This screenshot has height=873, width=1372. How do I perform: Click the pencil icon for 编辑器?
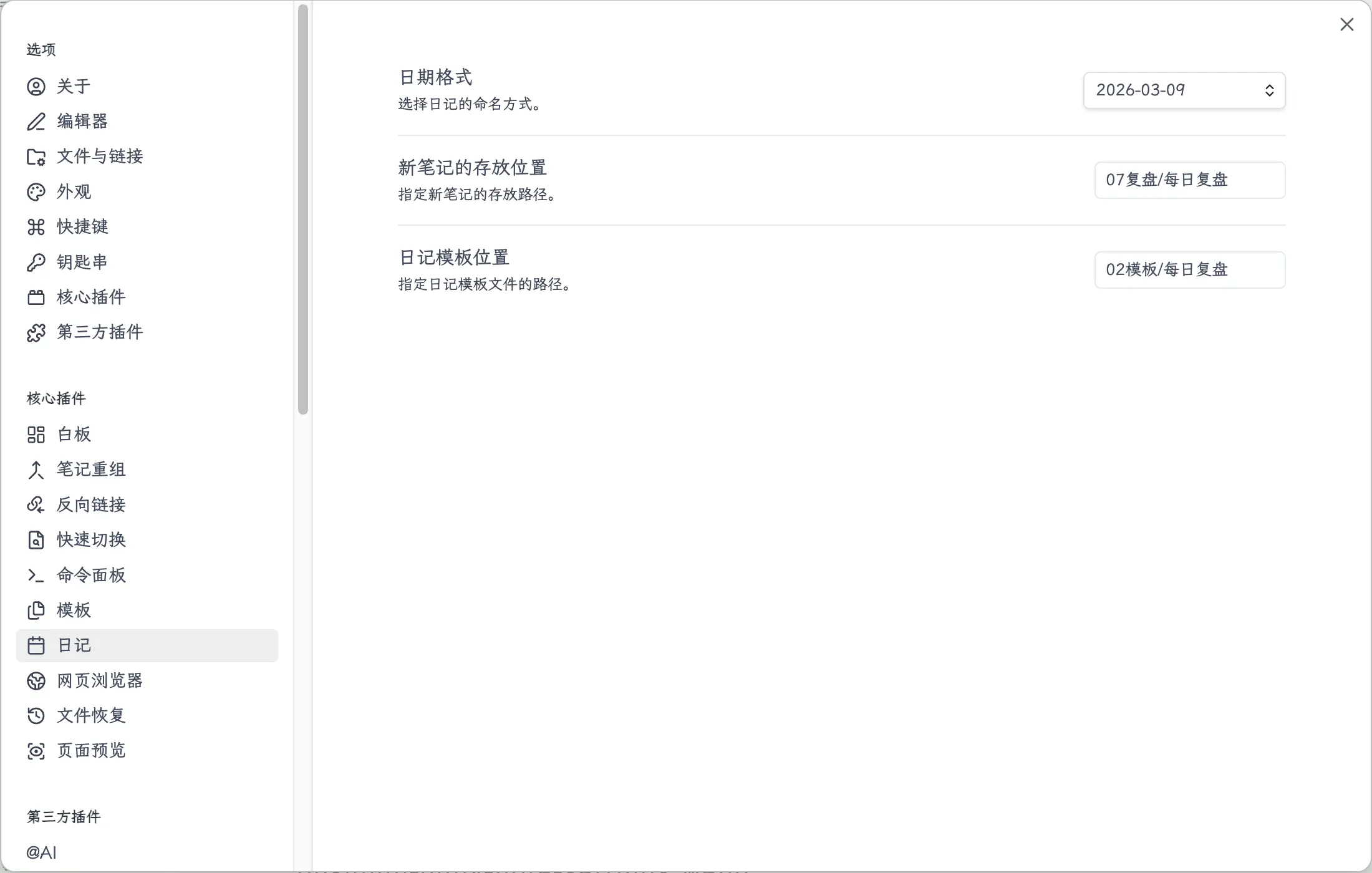click(36, 122)
